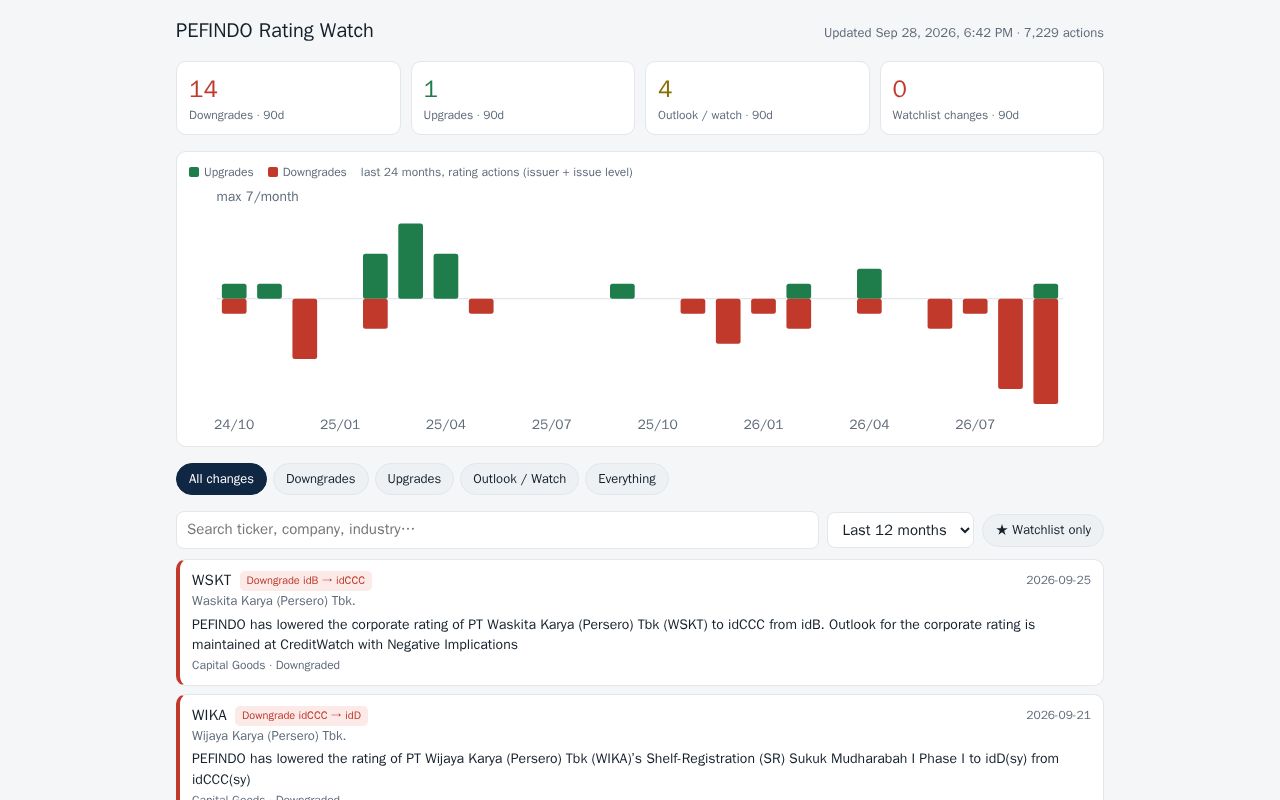The width and height of the screenshot is (1280, 800).
Task: Switch to the Downgrades filter tab
Action: coord(320,479)
